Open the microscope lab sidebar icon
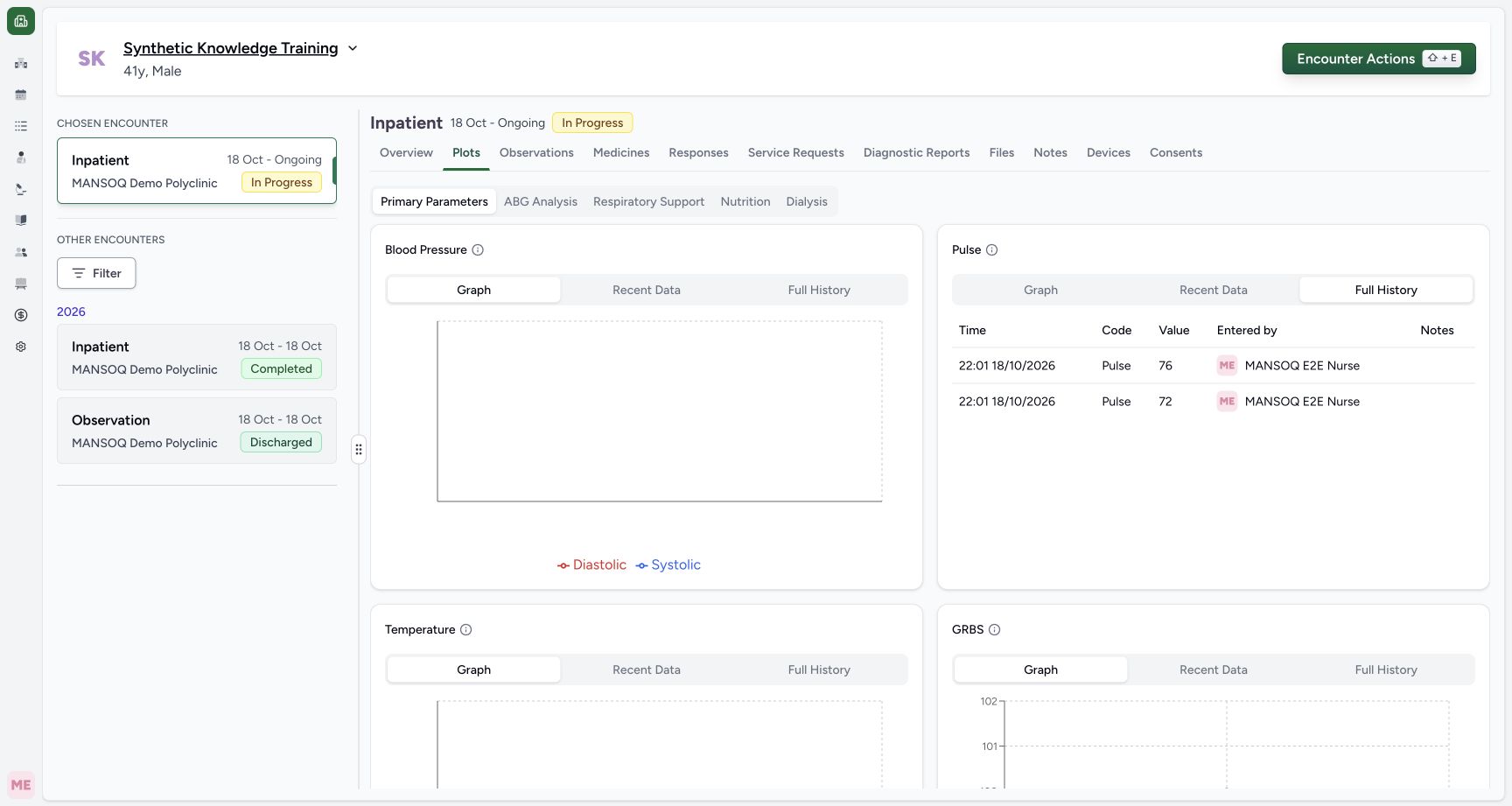The width and height of the screenshot is (1512, 806). coord(21,189)
